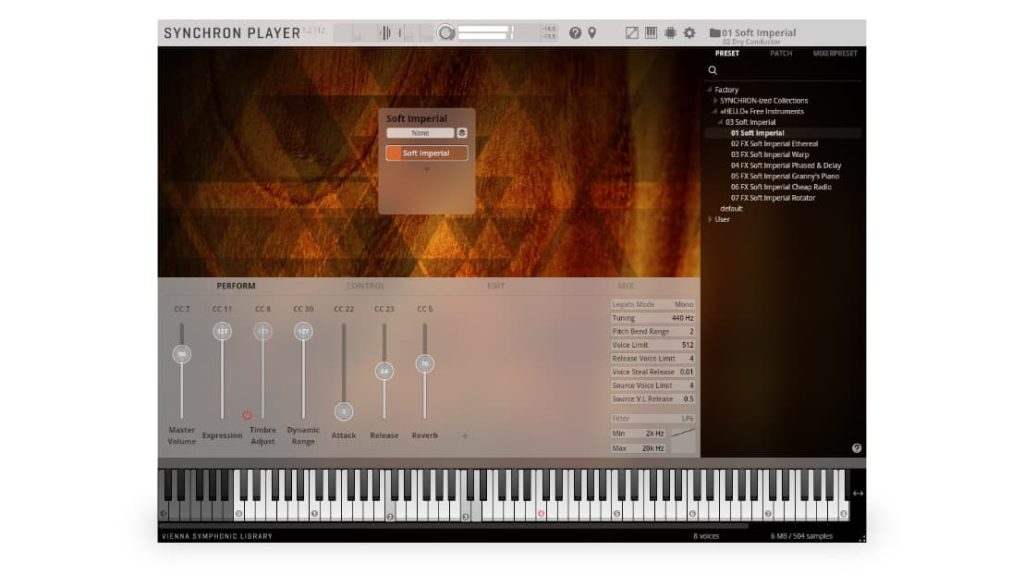Expand the SYNCHRON-ized Collections folder
Screen dimensions: 1024x575
click(x=715, y=101)
